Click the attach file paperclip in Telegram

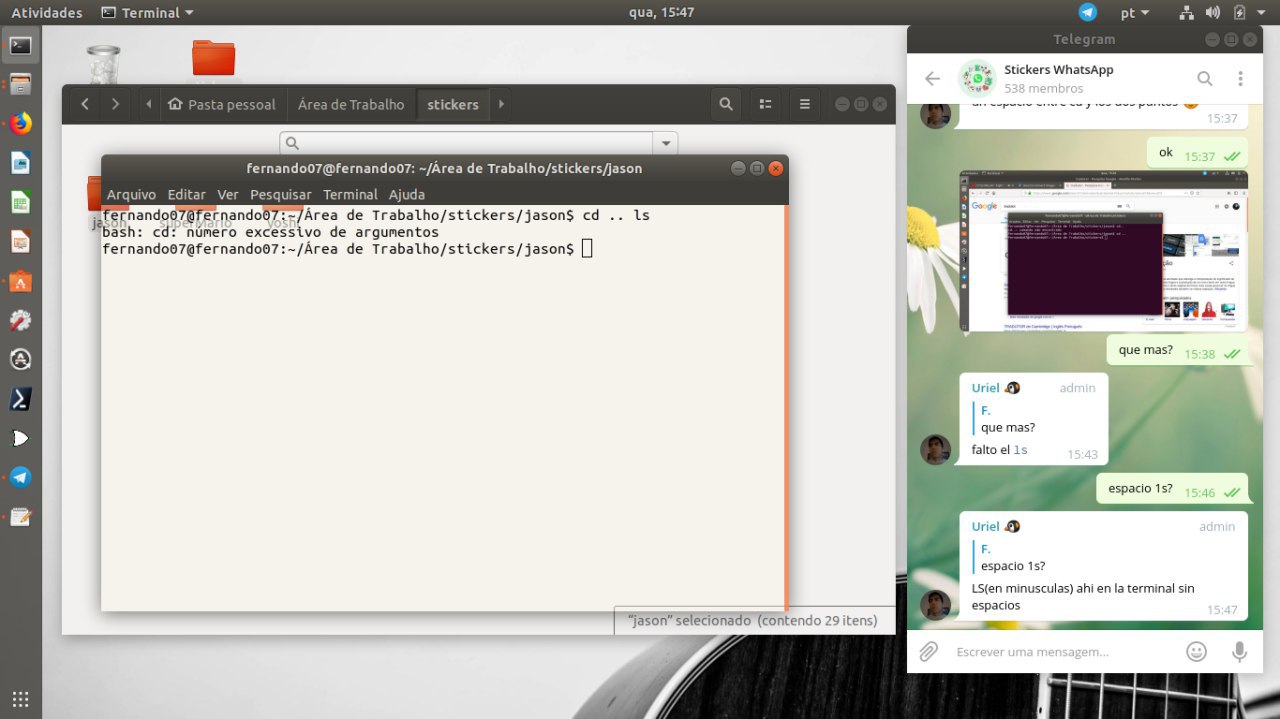click(928, 652)
